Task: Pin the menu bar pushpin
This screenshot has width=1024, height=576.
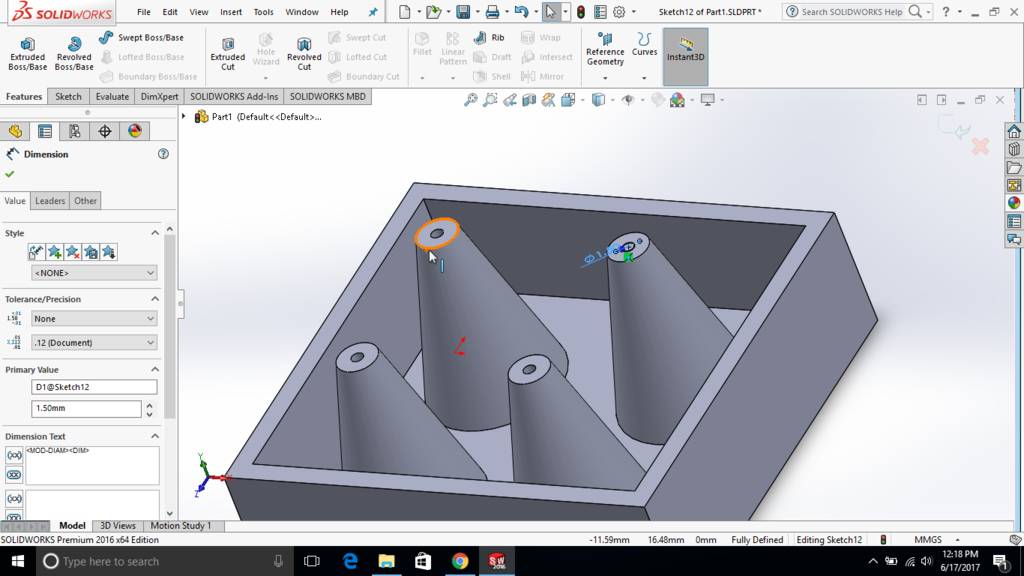Action: pyautogui.click(x=373, y=12)
